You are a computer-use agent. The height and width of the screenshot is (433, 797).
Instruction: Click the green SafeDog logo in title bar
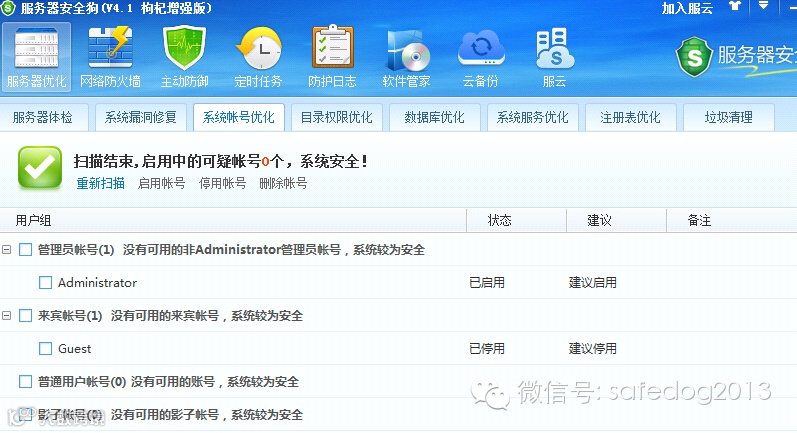pyautogui.click(x=8, y=8)
